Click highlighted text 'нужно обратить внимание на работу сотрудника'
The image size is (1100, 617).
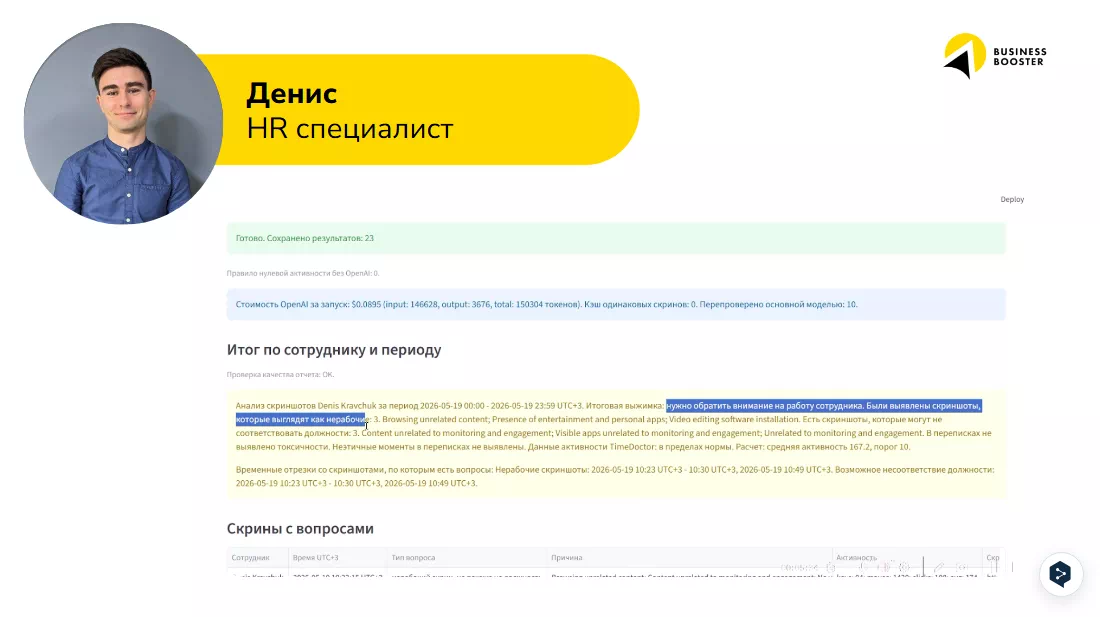tap(764, 406)
